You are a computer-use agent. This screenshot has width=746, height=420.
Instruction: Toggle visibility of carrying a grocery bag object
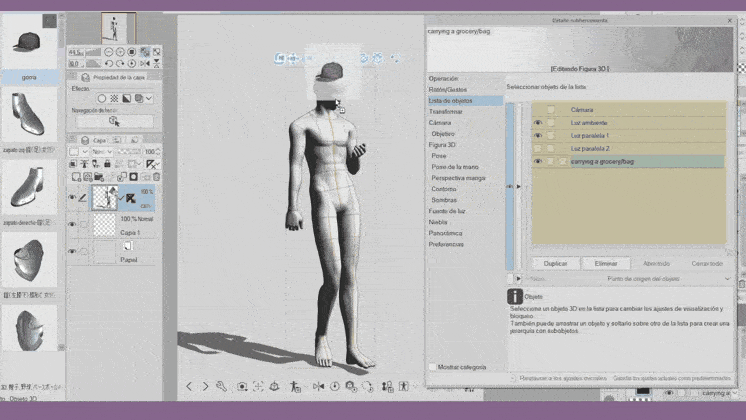tap(538, 161)
